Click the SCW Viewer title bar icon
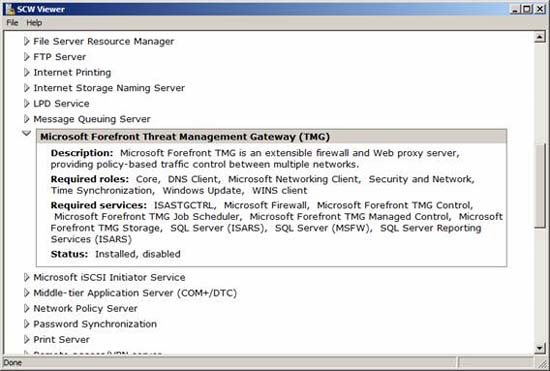The image size is (550, 371). pyautogui.click(x=10, y=9)
